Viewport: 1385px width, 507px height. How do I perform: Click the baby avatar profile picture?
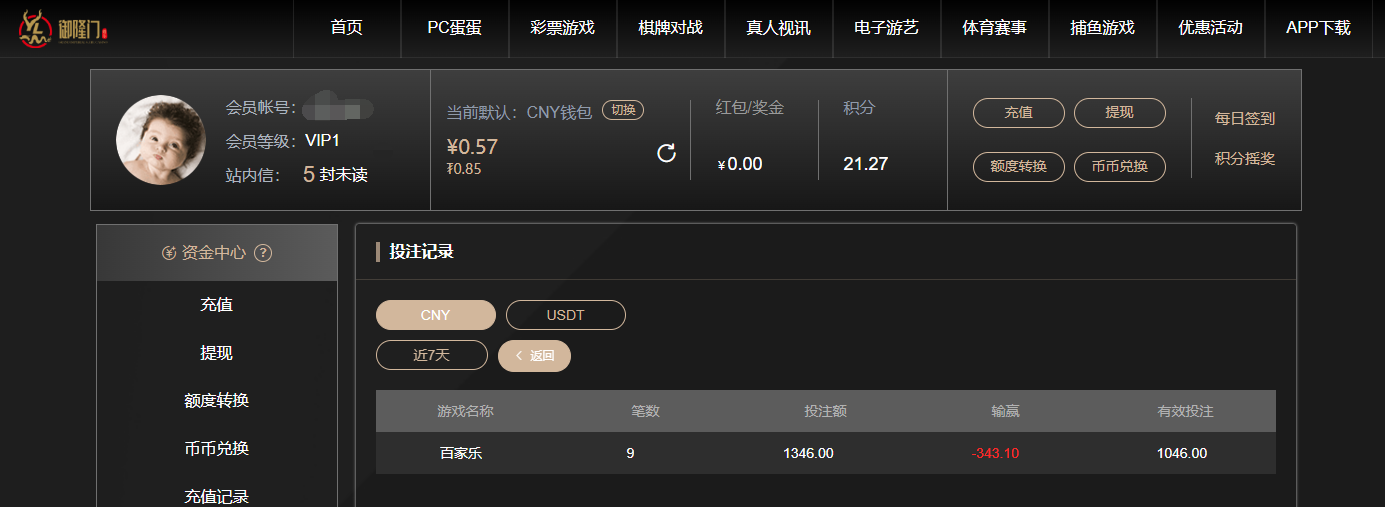161,140
